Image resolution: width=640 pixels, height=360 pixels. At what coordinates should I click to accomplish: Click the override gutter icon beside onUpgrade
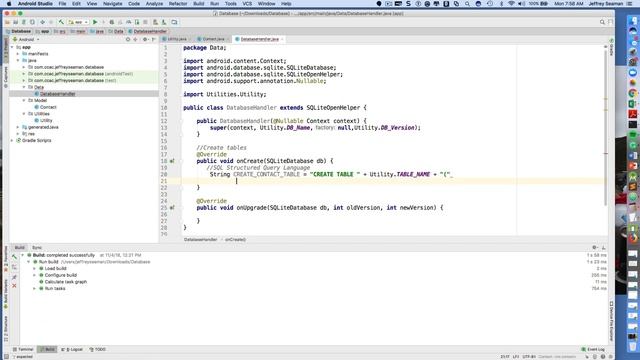[172, 208]
